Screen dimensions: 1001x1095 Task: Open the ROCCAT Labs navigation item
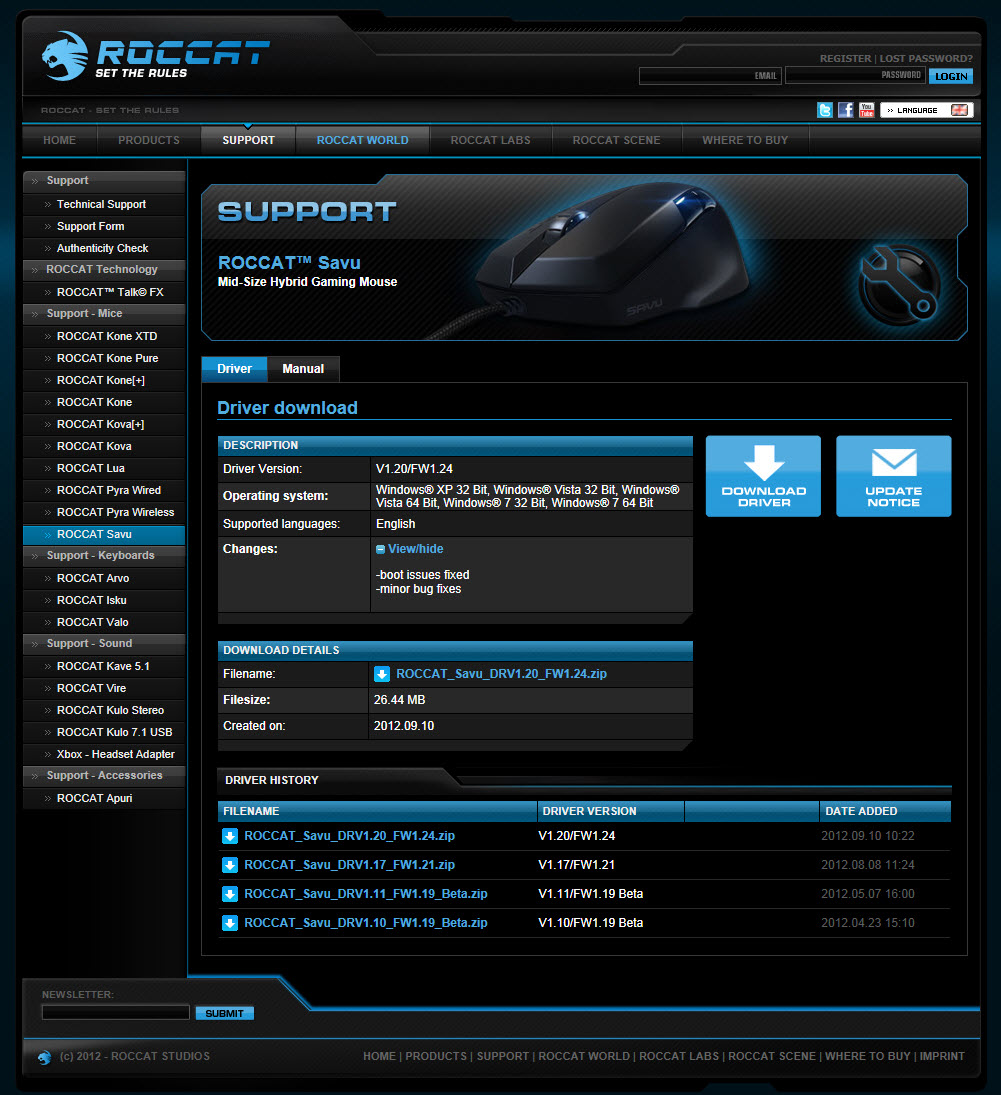pyautogui.click(x=490, y=140)
